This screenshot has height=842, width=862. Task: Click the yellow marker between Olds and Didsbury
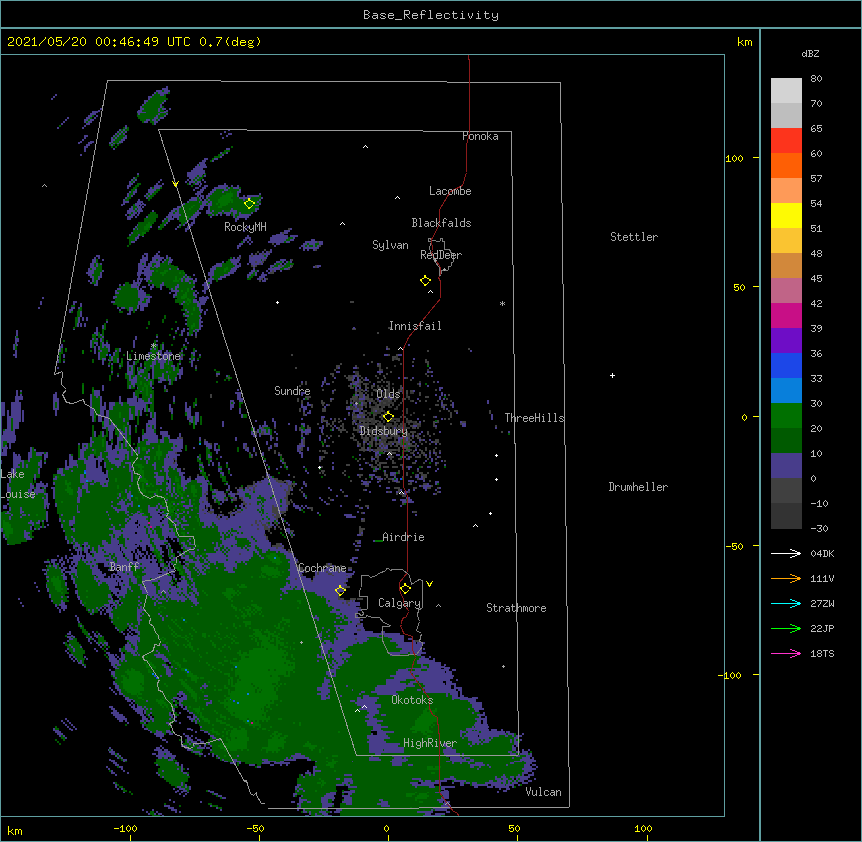coord(388,416)
